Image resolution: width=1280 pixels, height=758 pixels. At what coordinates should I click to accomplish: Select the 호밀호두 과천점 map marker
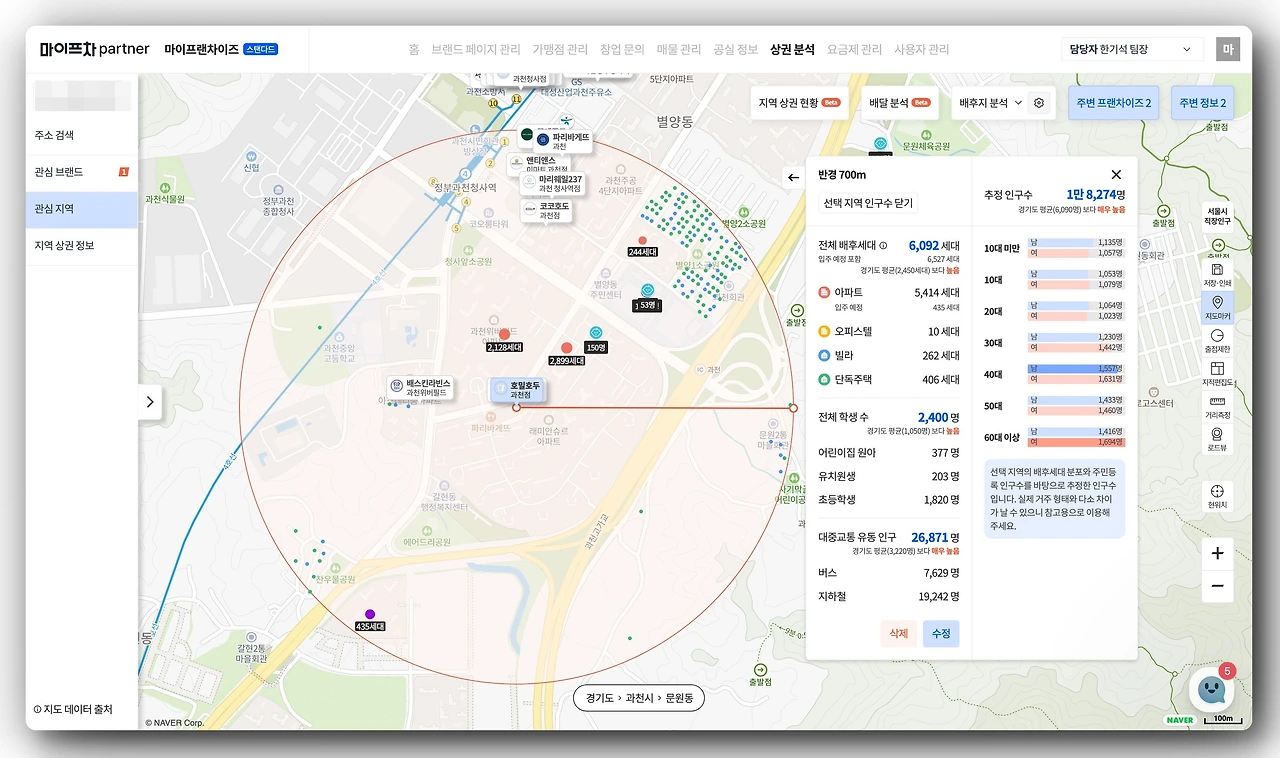coord(518,389)
